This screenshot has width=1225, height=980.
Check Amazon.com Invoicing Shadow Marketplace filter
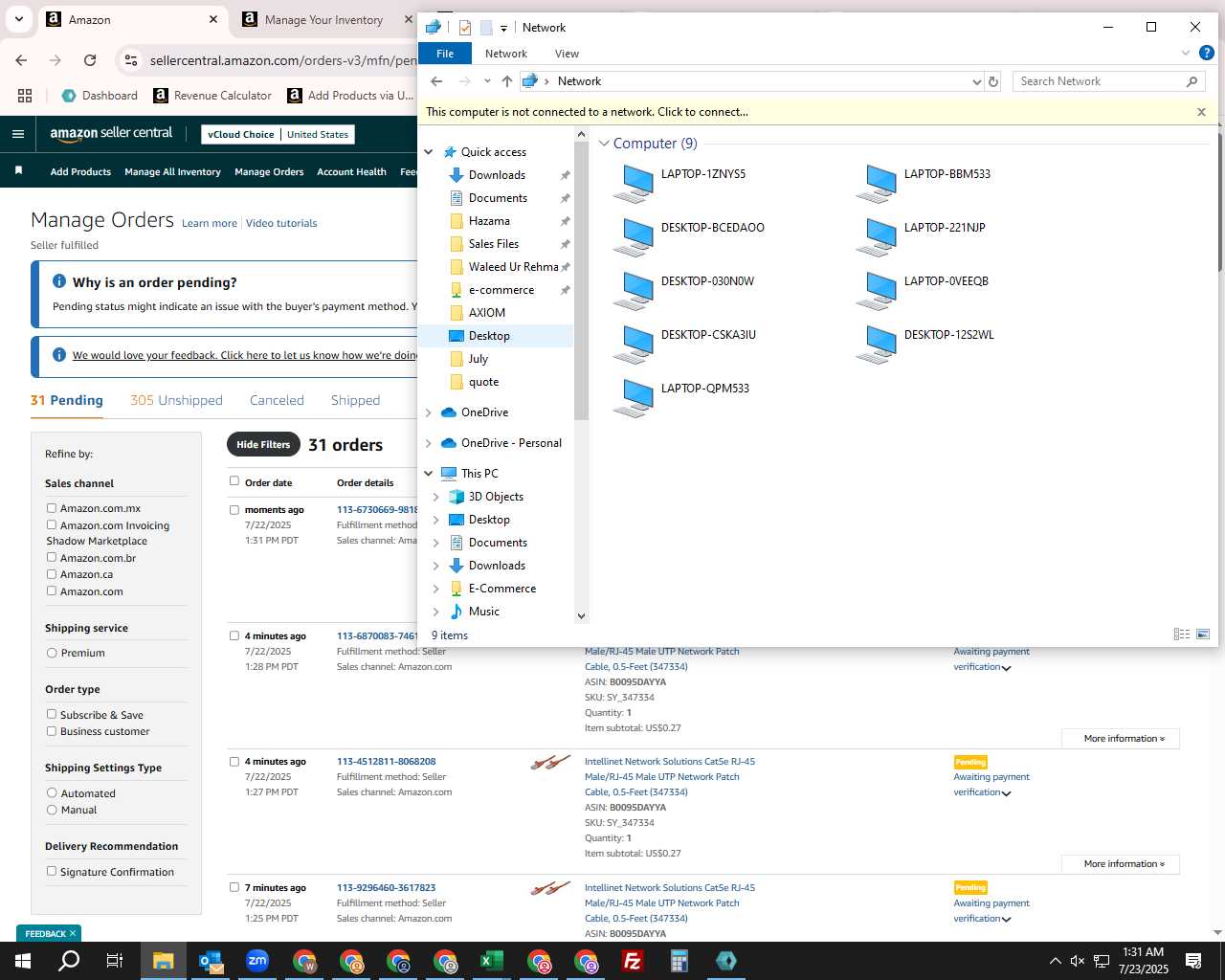click(52, 525)
